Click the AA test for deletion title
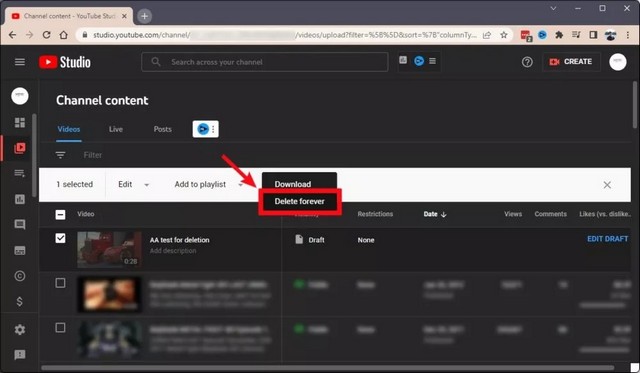The width and height of the screenshot is (640, 373). pos(180,240)
